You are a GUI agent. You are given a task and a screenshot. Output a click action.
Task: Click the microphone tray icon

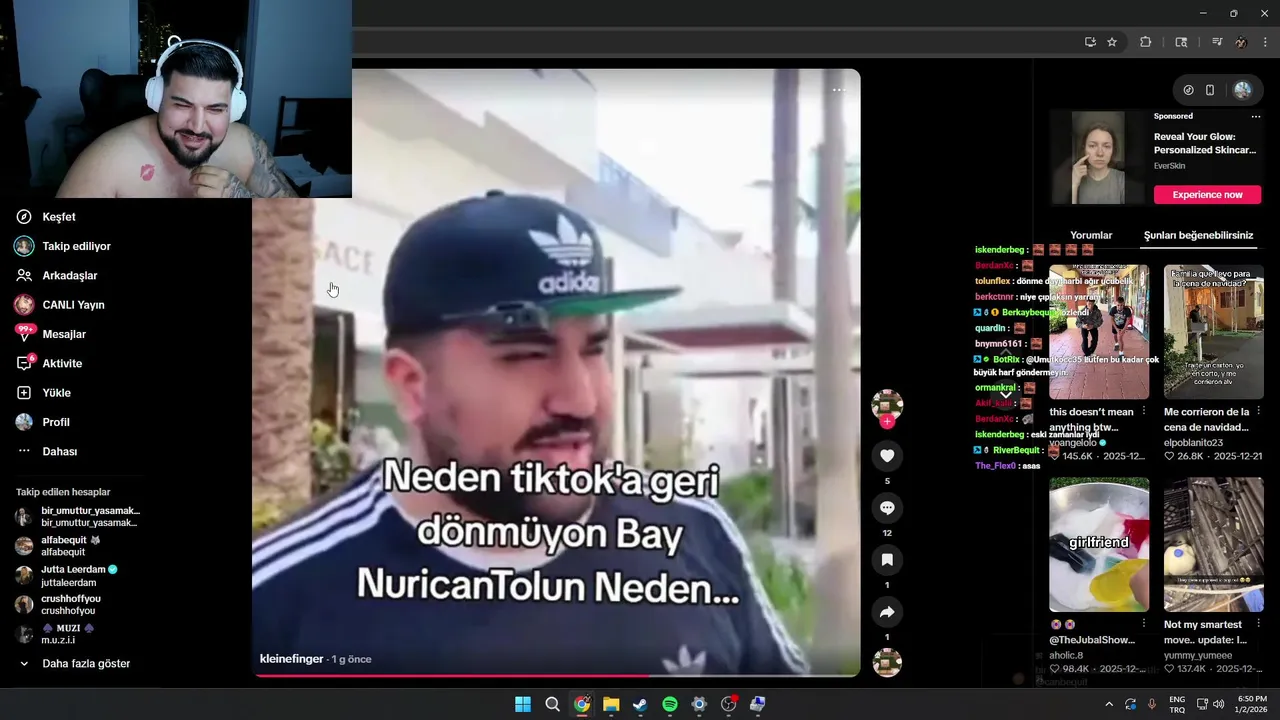tap(1152, 704)
